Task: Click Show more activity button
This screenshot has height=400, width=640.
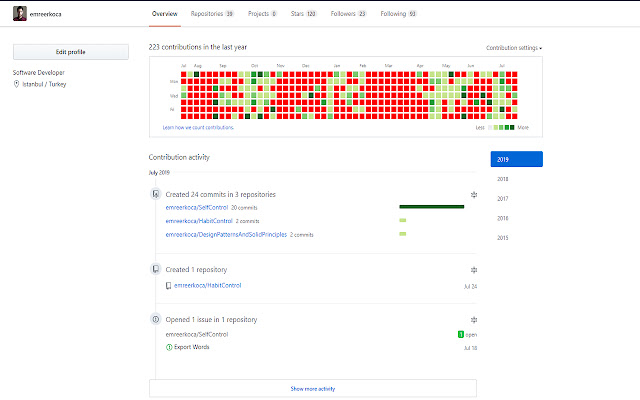Action: (x=313, y=389)
